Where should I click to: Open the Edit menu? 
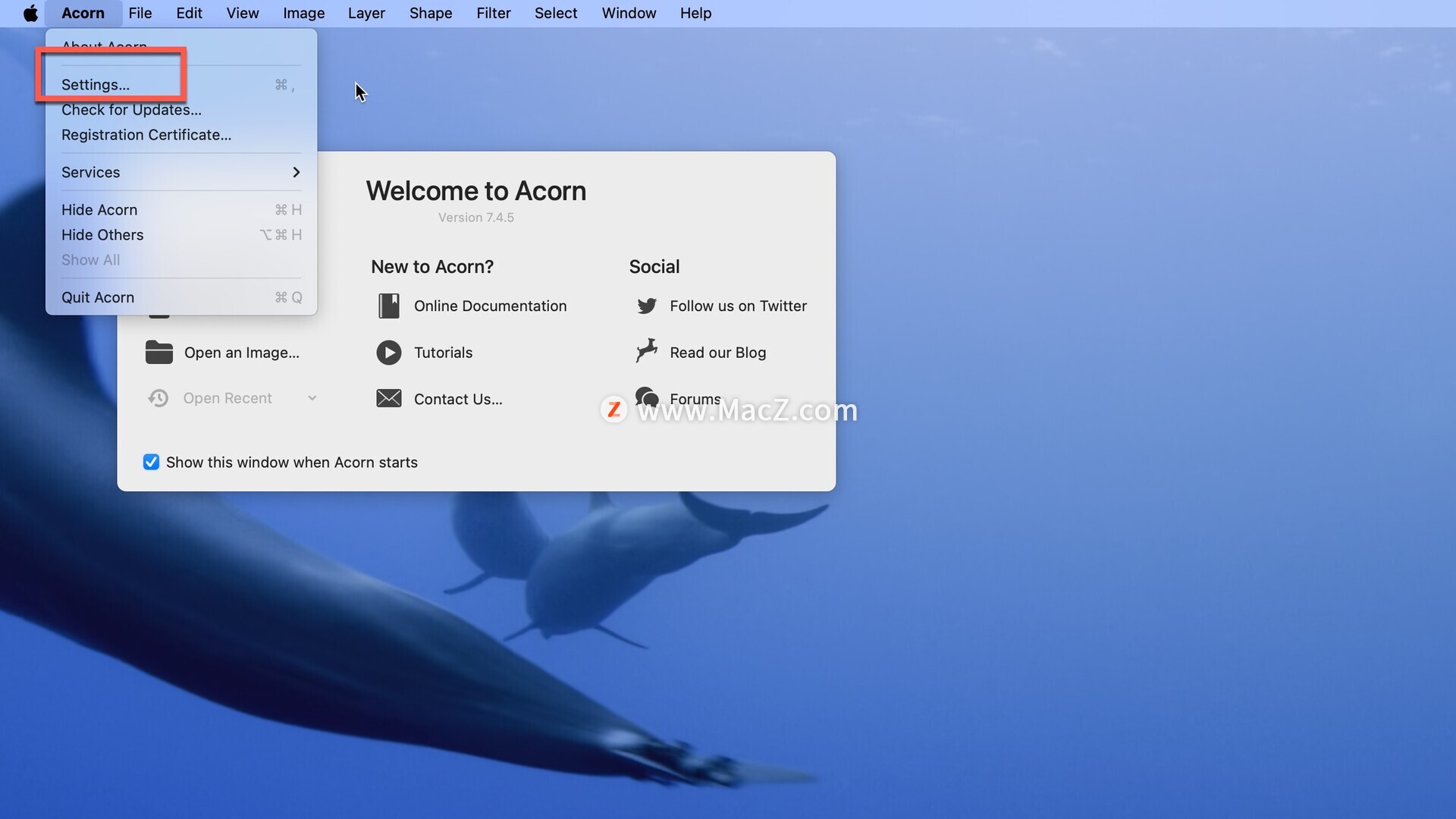189,13
